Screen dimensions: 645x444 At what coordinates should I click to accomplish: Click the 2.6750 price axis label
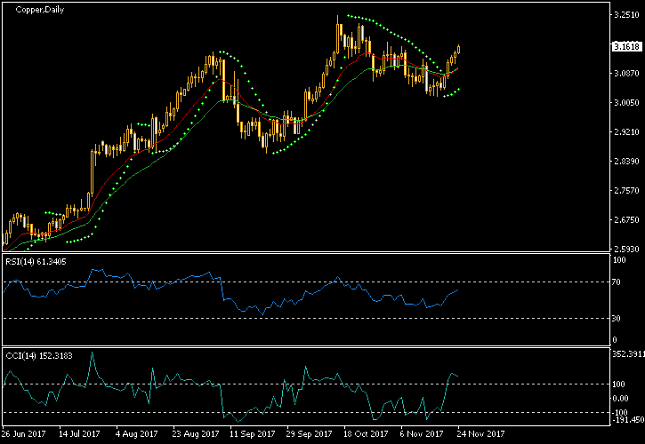(626, 220)
